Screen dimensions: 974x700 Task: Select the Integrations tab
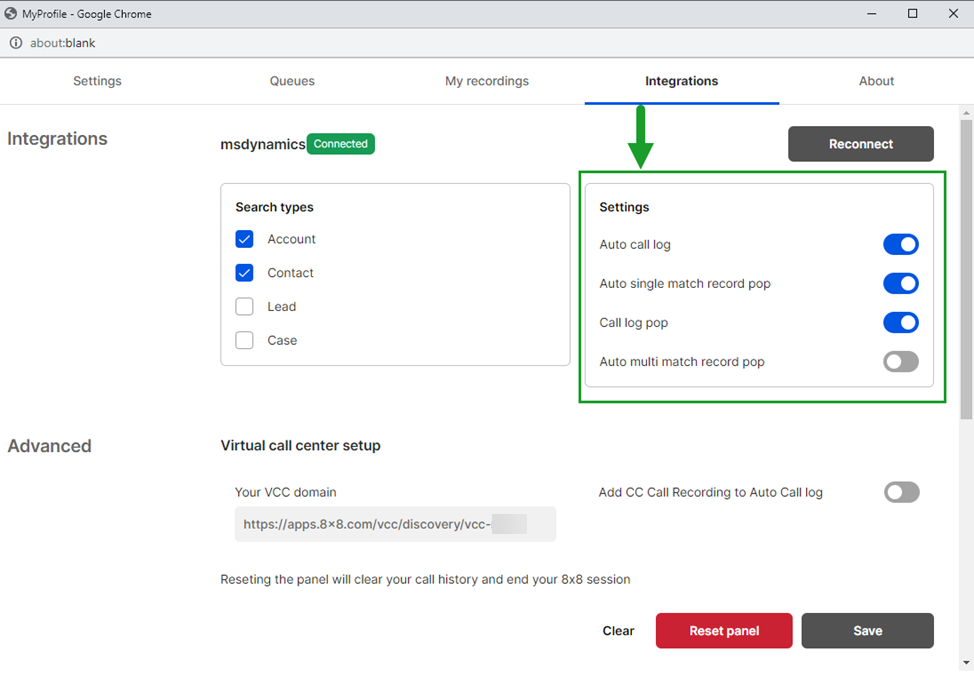[x=681, y=81]
